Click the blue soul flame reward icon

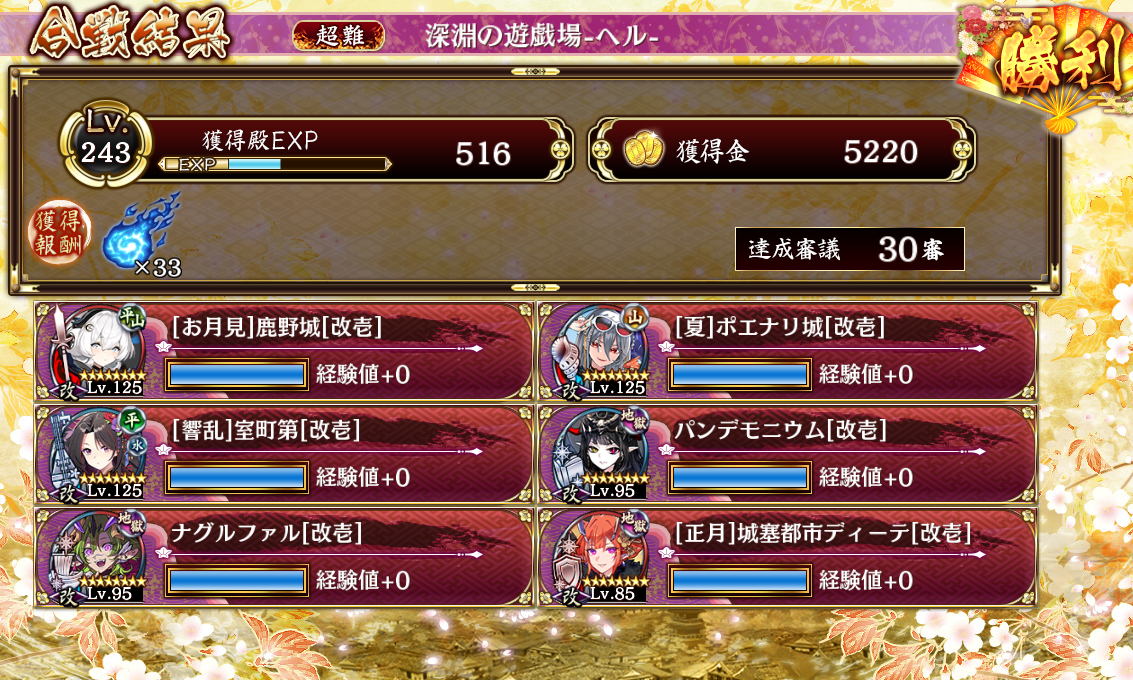[141, 231]
